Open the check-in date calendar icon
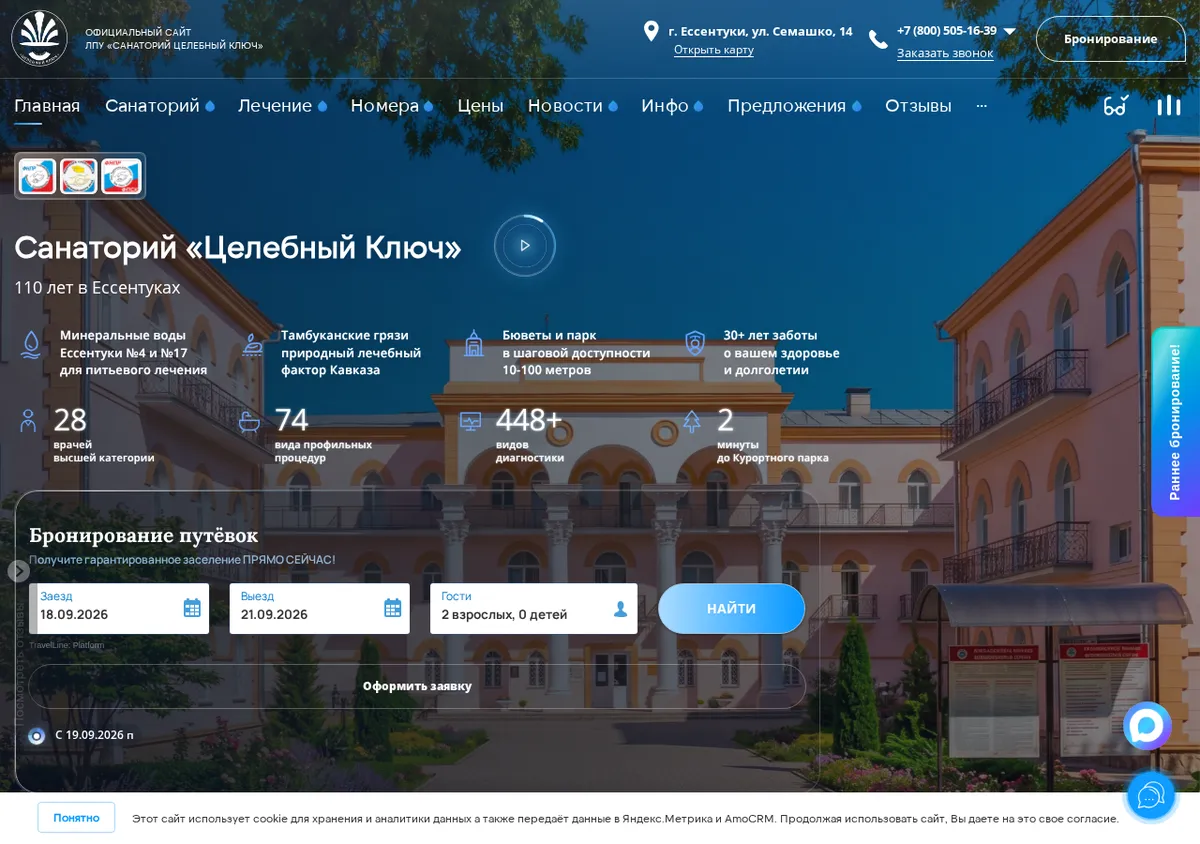 point(192,608)
